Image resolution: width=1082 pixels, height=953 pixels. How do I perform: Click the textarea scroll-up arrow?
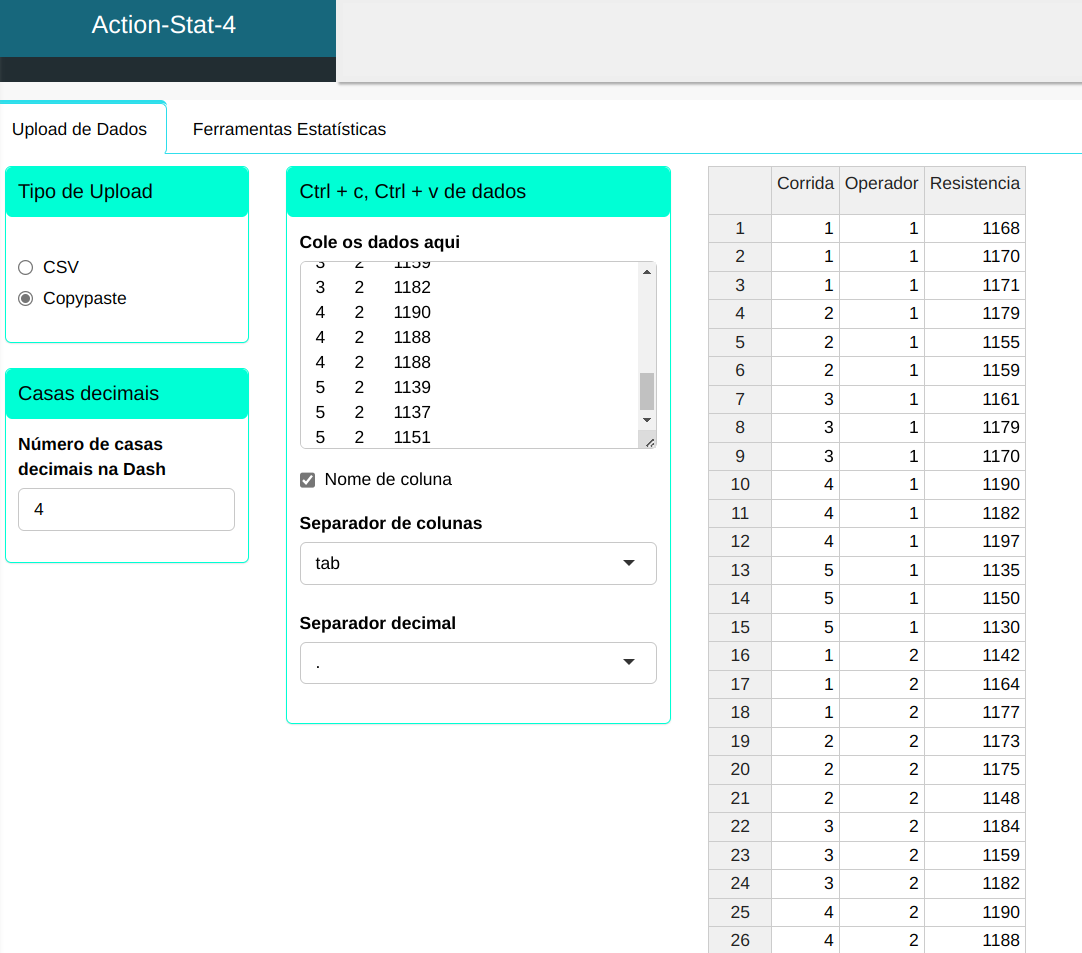(x=646, y=272)
